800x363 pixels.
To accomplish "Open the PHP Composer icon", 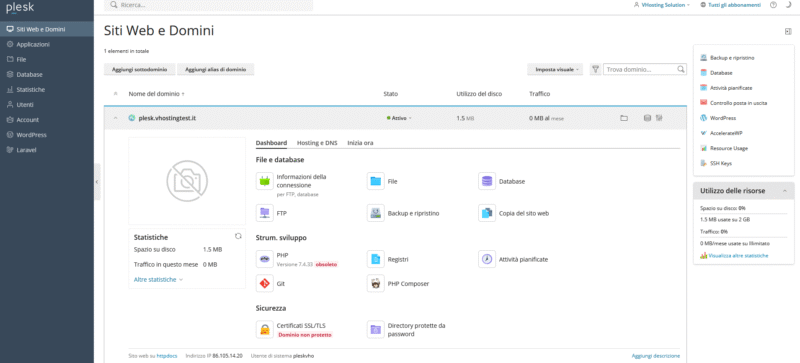I will [x=376, y=283].
